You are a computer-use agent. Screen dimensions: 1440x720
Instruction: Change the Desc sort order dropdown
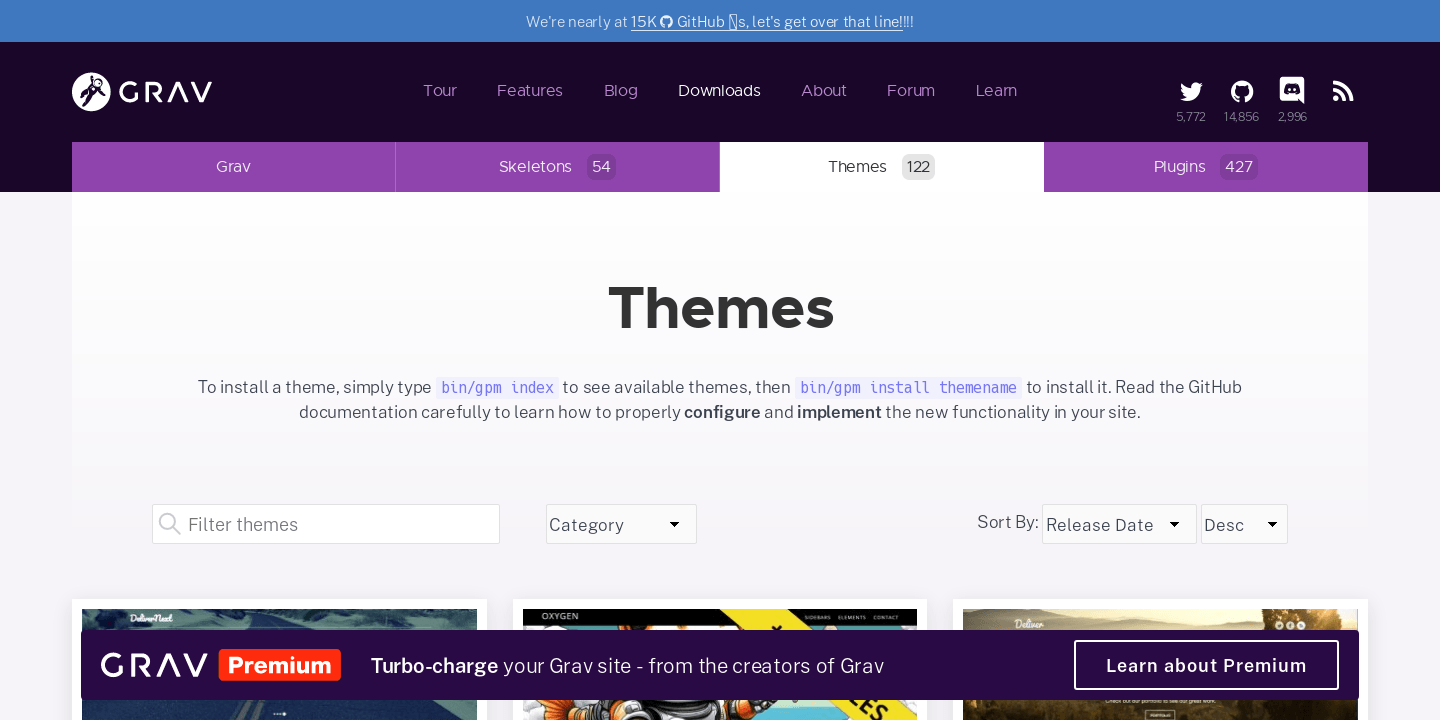[x=1243, y=524]
